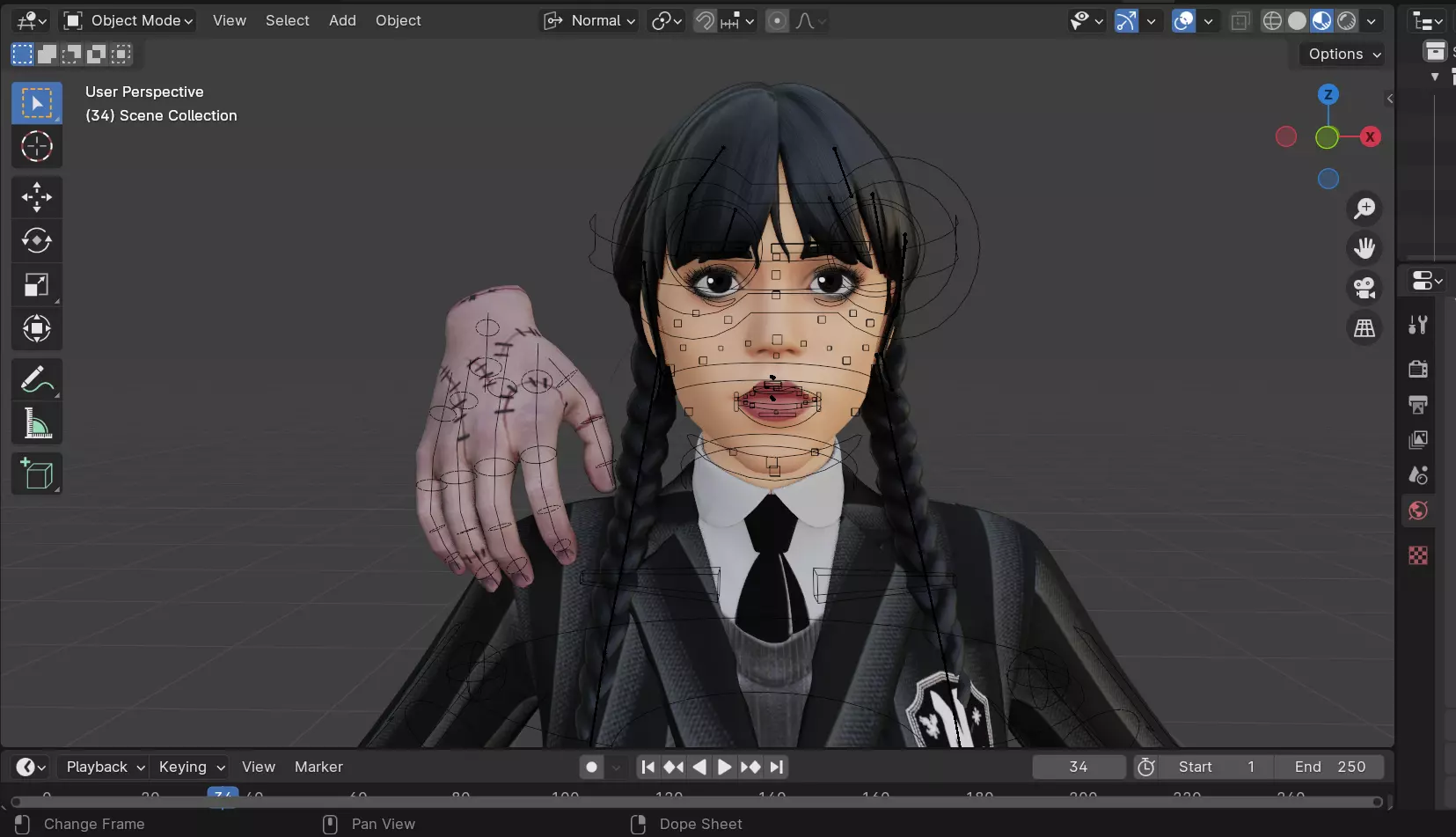Toggle proportional editing in the header
The height and width of the screenshot is (837, 1456).
pos(777,20)
